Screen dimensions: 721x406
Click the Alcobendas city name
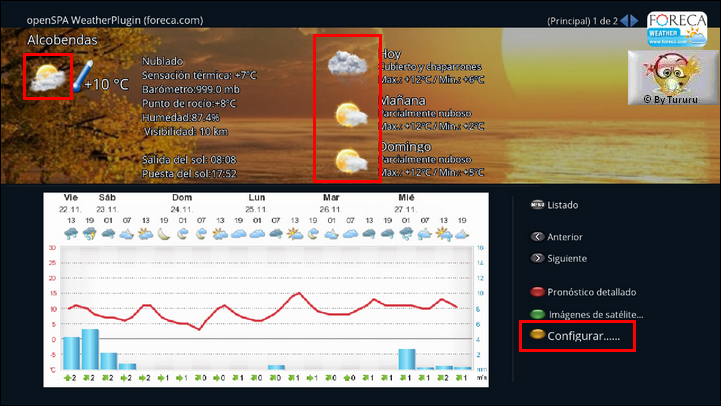click(x=62, y=40)
